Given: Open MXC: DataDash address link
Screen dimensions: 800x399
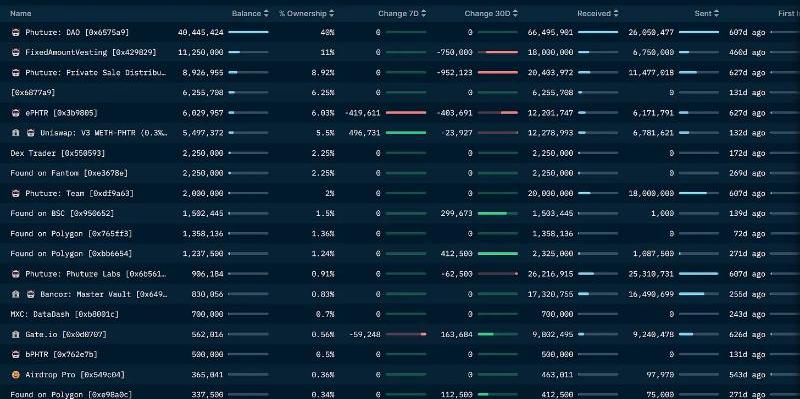Looking at the screenshot, I should point(64,314).
